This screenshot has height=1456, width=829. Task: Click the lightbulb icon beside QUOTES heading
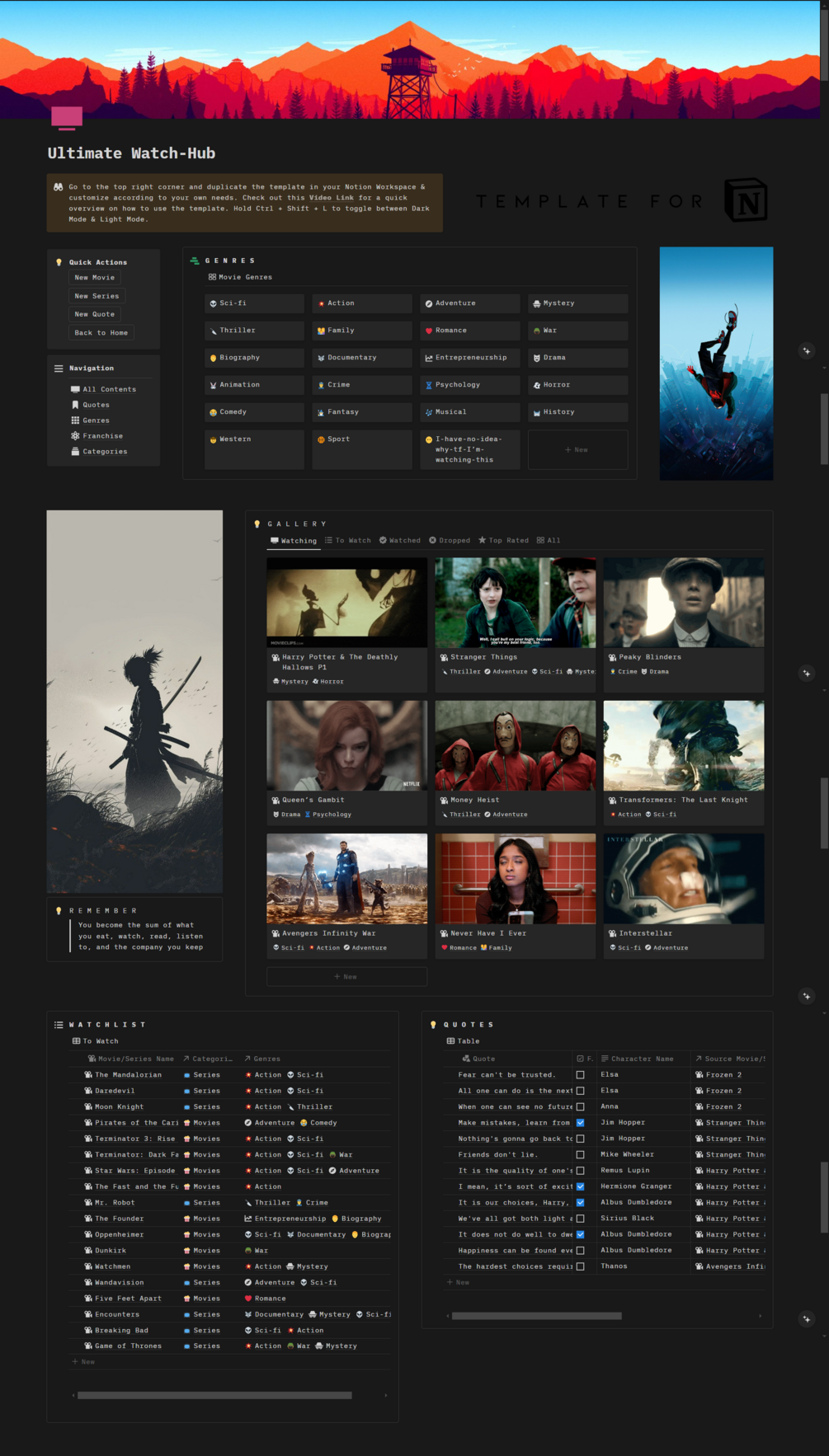pos(434,1025)
